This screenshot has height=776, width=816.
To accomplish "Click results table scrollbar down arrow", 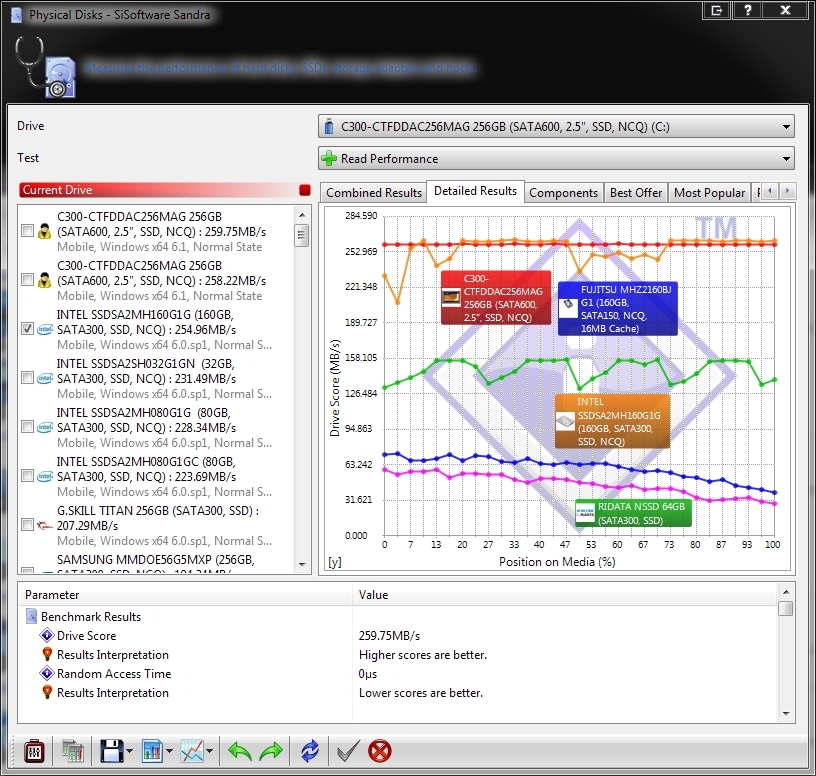I will pyautogui.click(x=786, y=714).
